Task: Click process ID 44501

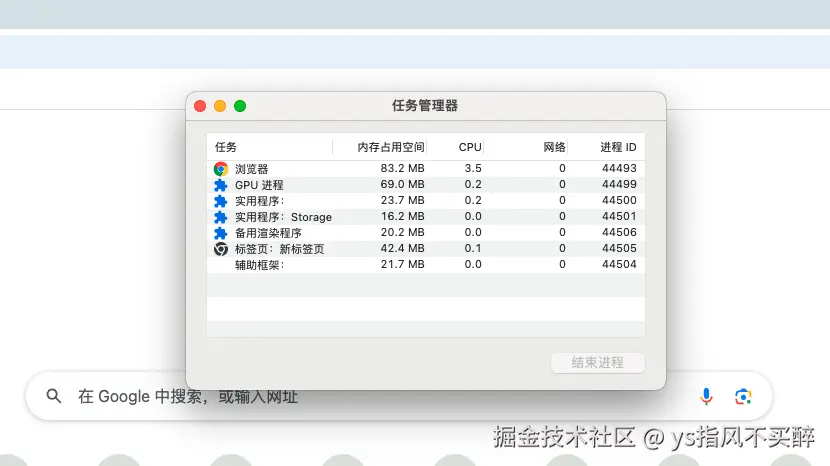Action: tap(619, 216)
